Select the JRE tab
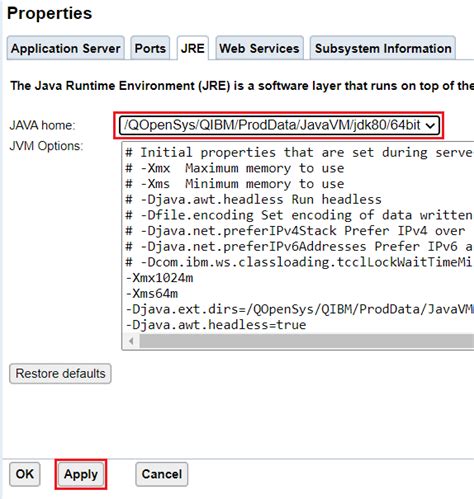 pos(193,48)
